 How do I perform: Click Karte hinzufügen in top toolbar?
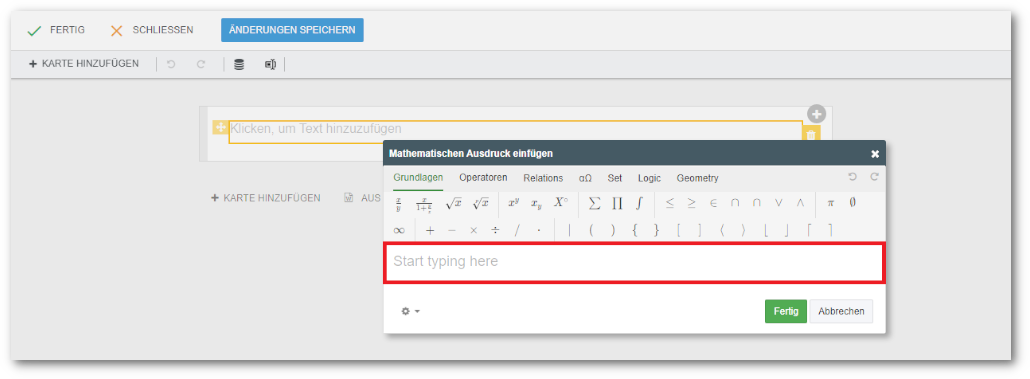click(84, 64)
